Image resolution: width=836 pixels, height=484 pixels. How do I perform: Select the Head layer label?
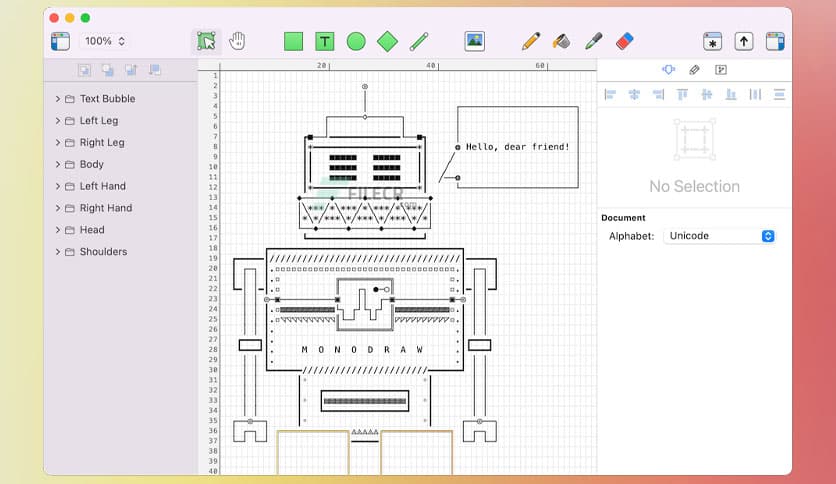[x=92, y=230]
